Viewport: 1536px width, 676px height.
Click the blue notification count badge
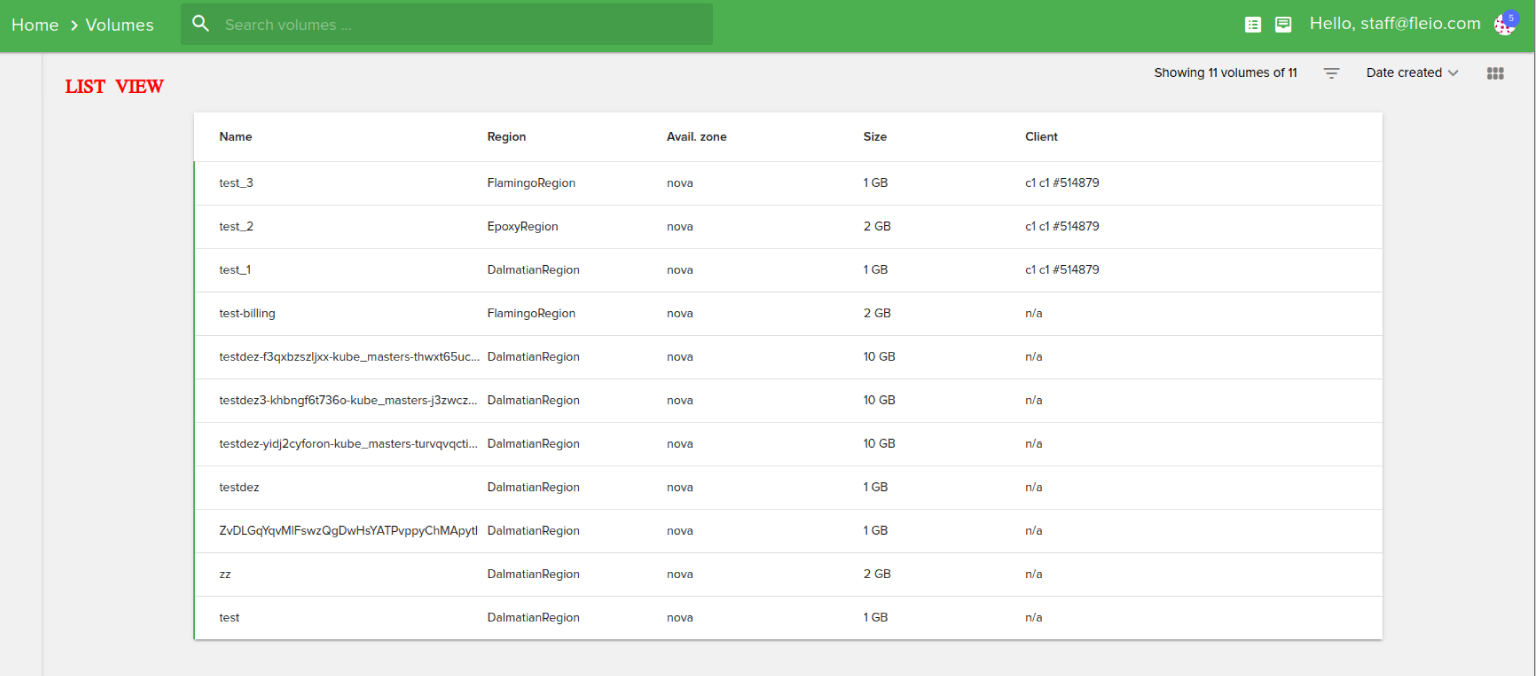(1513, 16)
